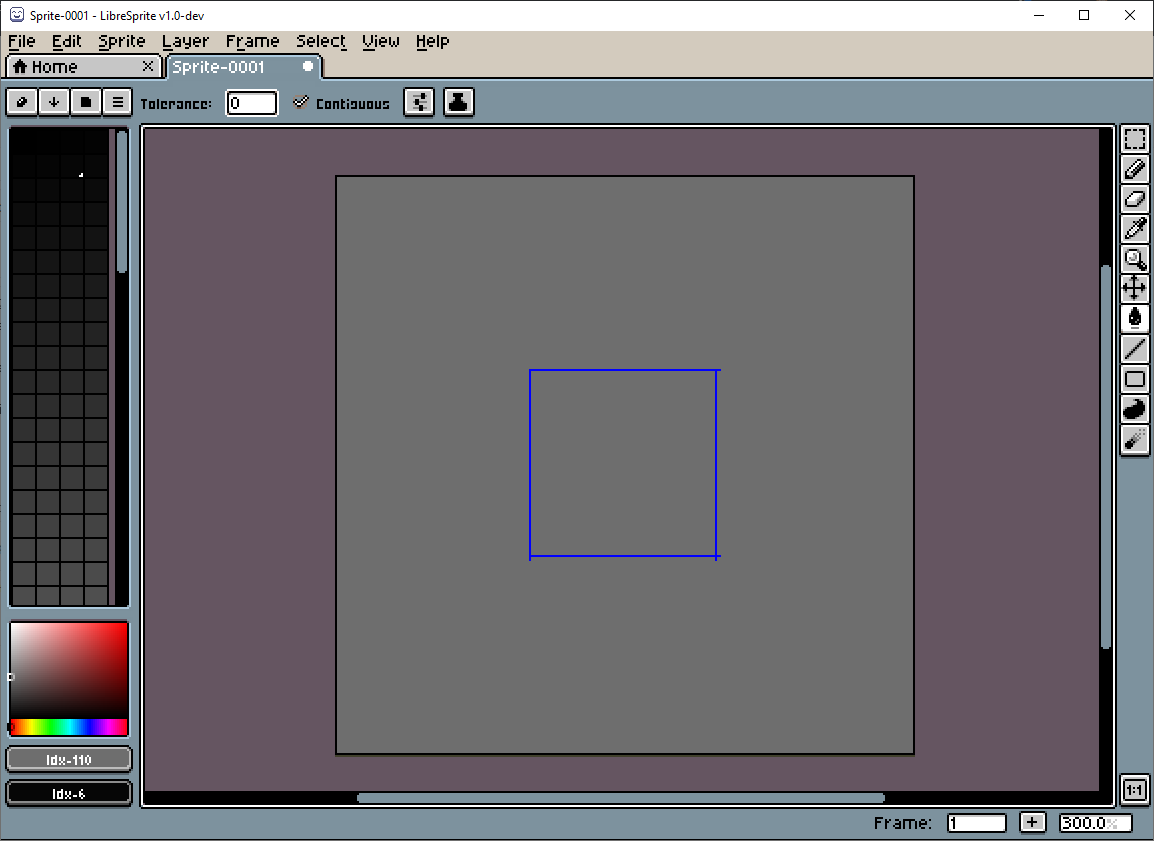
Task: Select the Line tool
Action: click(x=1134, y=349)
